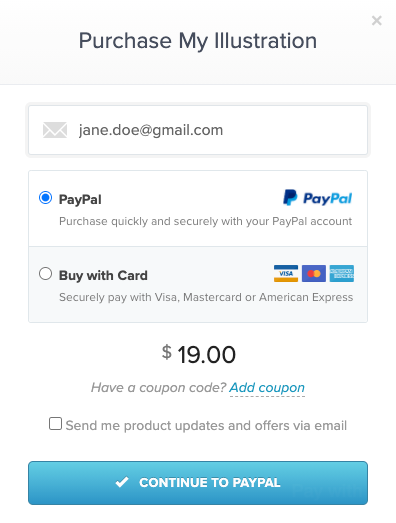Click the Buy with Card label text
The height and width of the screenshot is (523, 396).
pyautogui.click(x=103, y=276)
